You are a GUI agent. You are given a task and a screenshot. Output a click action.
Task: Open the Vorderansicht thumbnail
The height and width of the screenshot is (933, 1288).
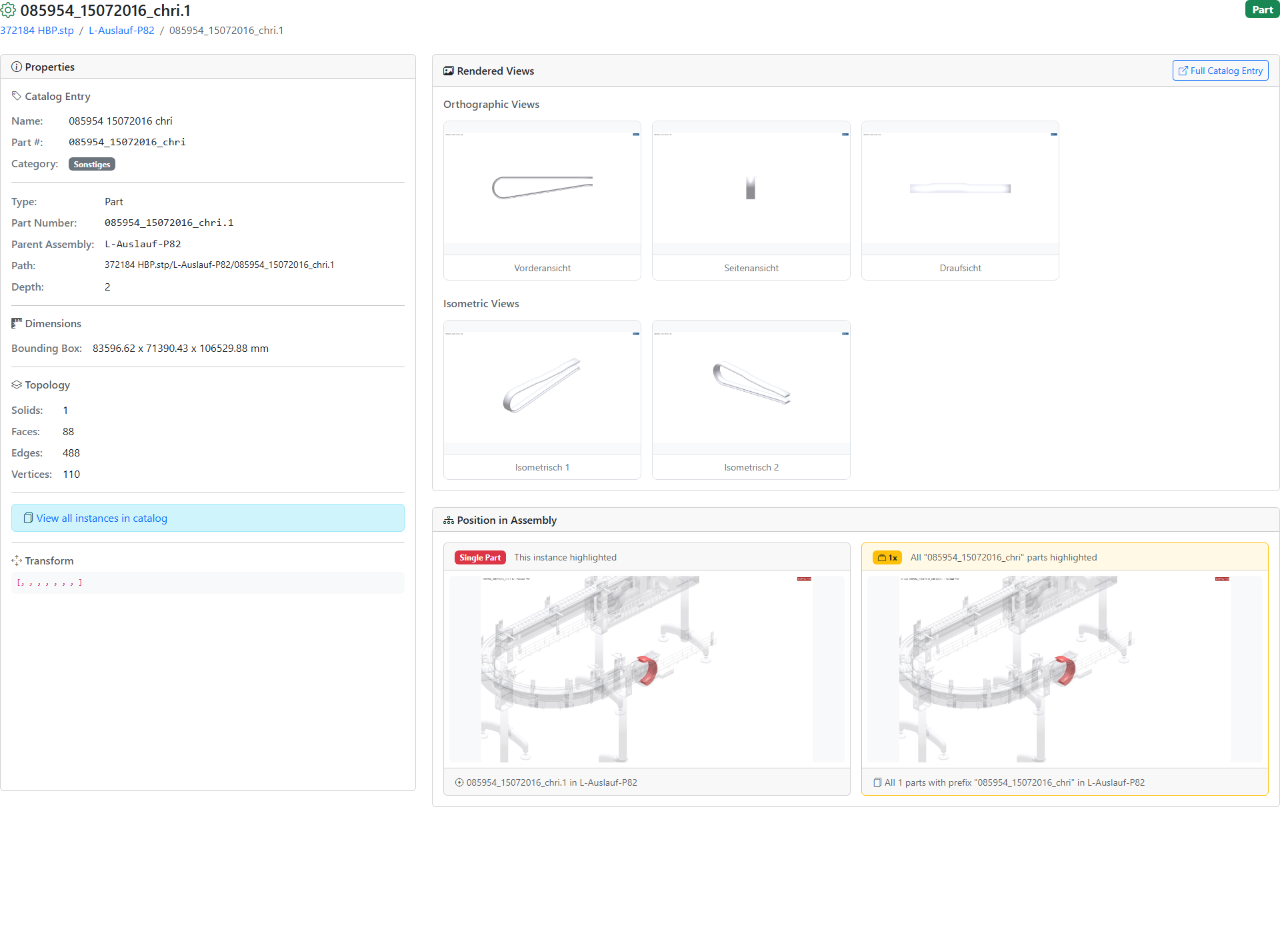pyautogui.click(x=542, y=189)
